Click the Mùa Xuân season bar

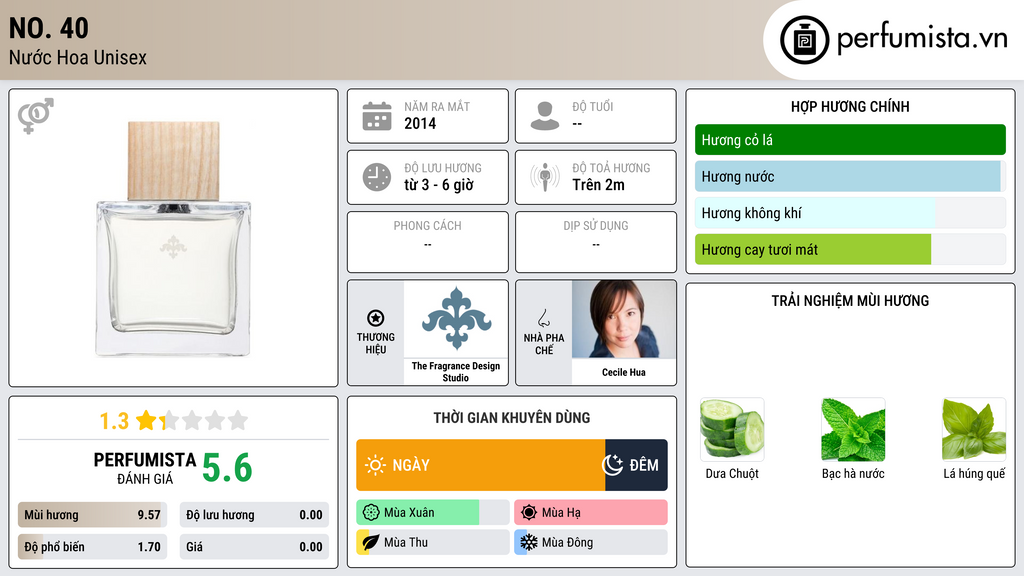click(x=433, y=513)
